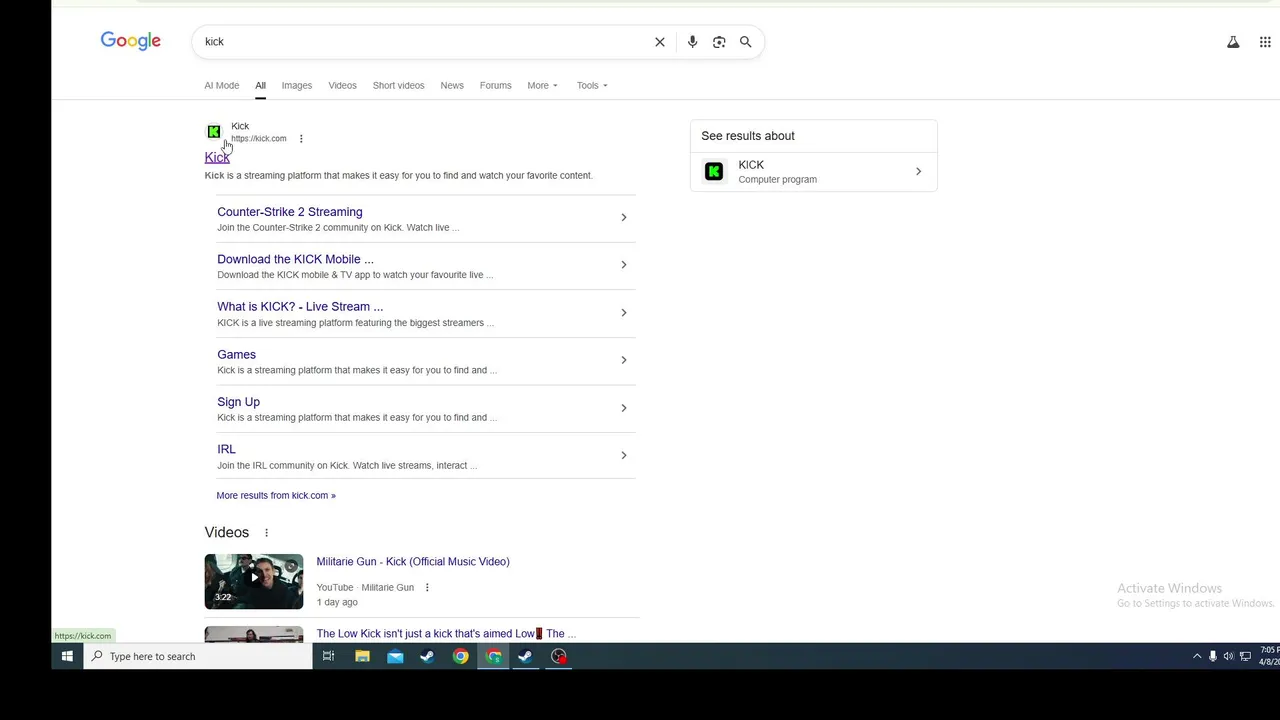Open the three-dot menu next to Videos heading
This screenshot has height=720, width=1280.
tap(266, 533)
